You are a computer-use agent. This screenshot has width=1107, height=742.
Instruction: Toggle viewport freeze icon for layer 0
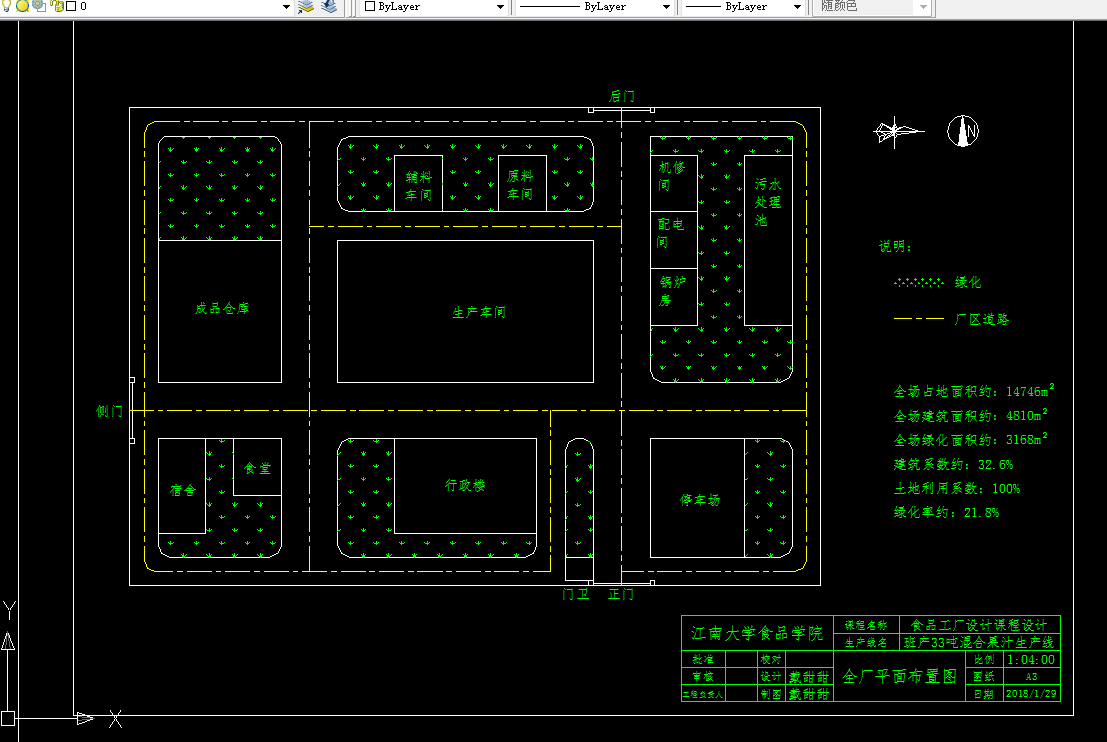tap(39, 6)
